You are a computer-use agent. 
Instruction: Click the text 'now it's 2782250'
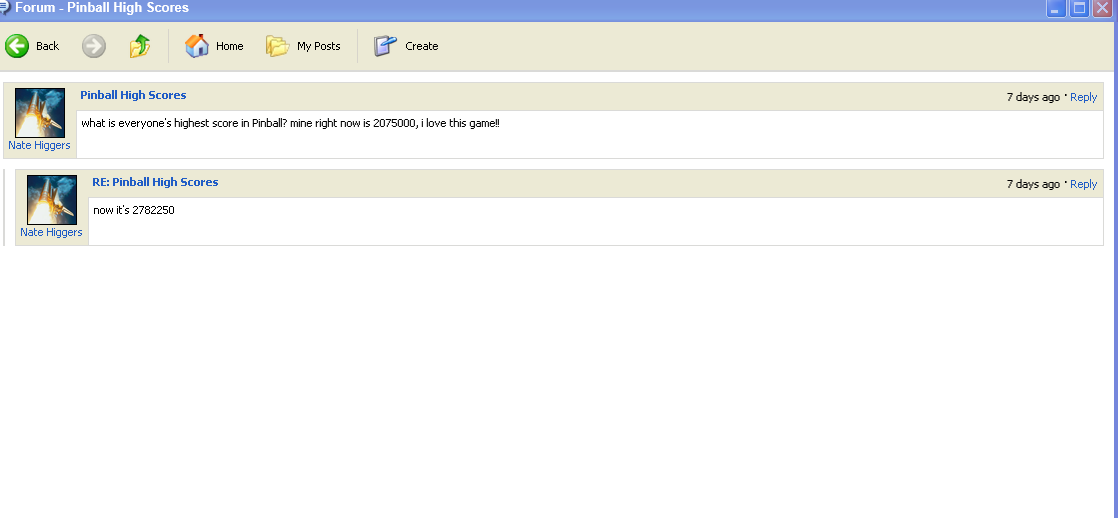point(134,210)
